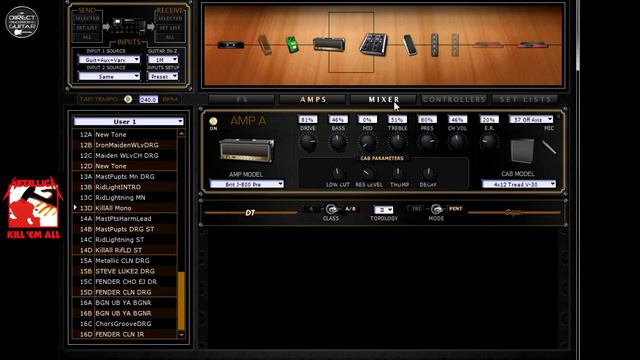640x360 pixels.
Task: Switch to the FX tab
Action: 242,99
